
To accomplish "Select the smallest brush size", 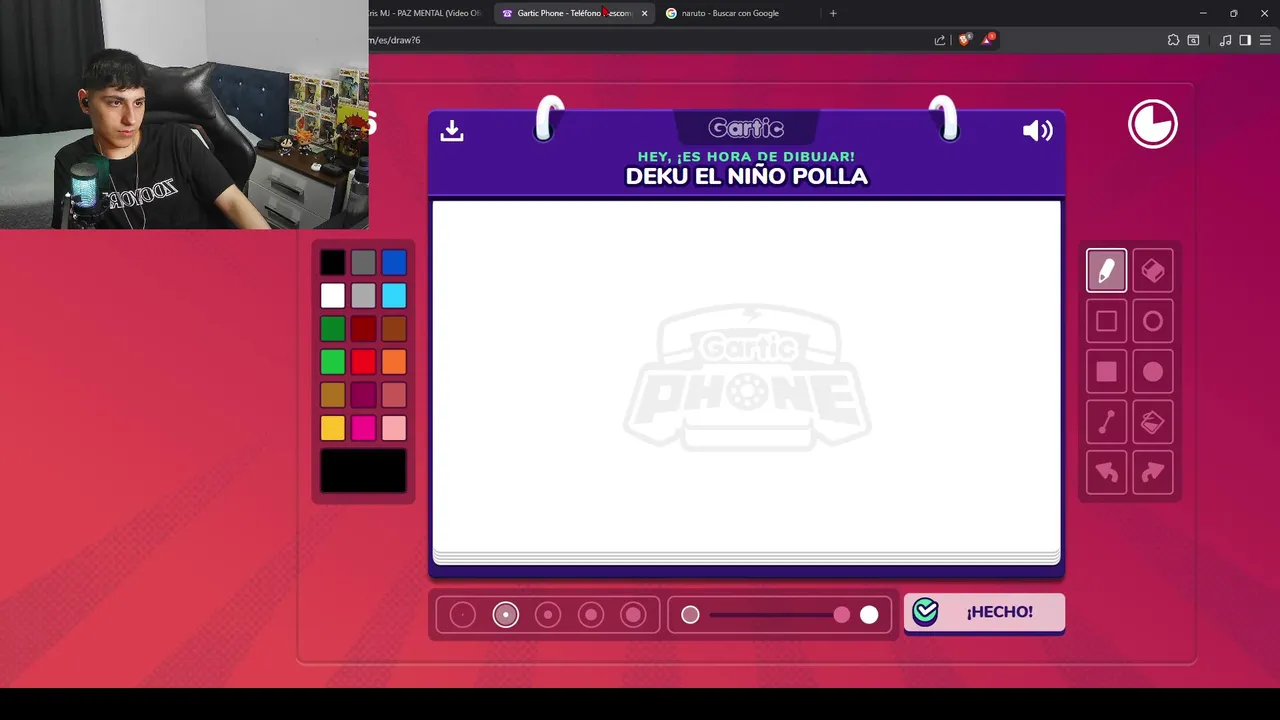I will point(463,615).
